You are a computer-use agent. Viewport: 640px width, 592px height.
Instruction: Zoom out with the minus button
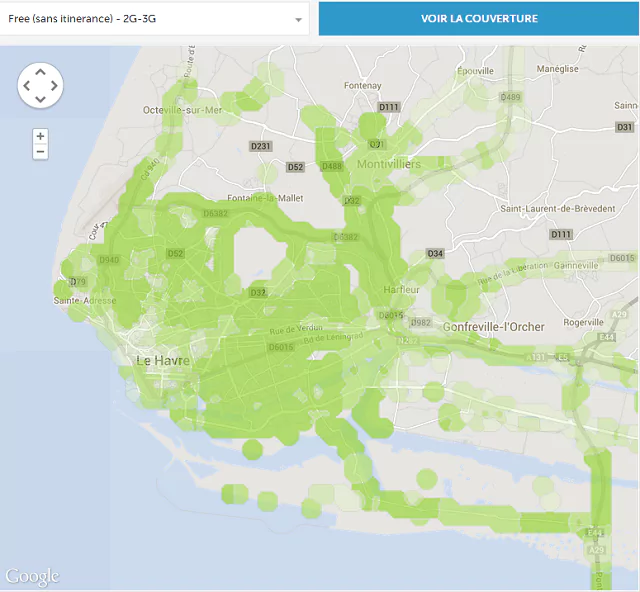(x=40, y=152)
